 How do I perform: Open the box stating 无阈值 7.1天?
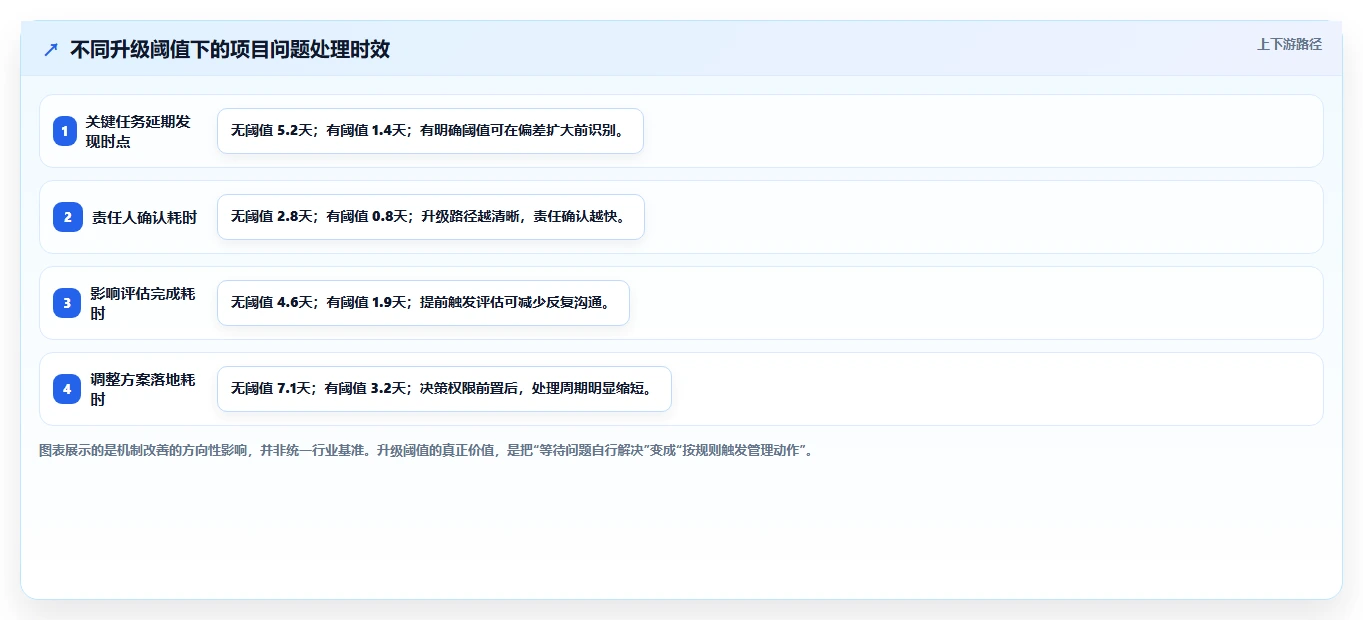pyautogui.click(x=444, y=389)
